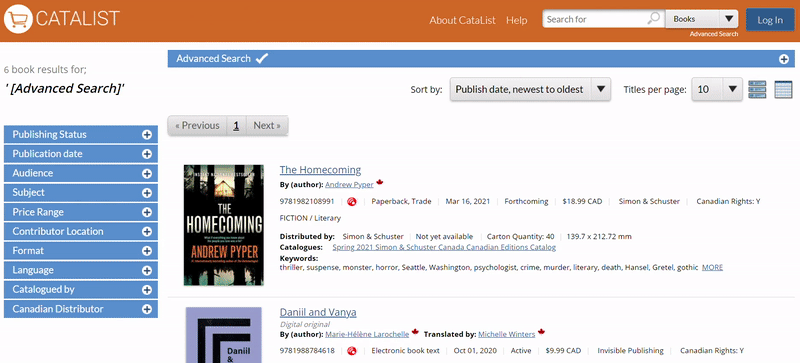Viewport: 800px width, 363px height.
Task: Open the Titles per page dropdown
Action: pos(716,89)
